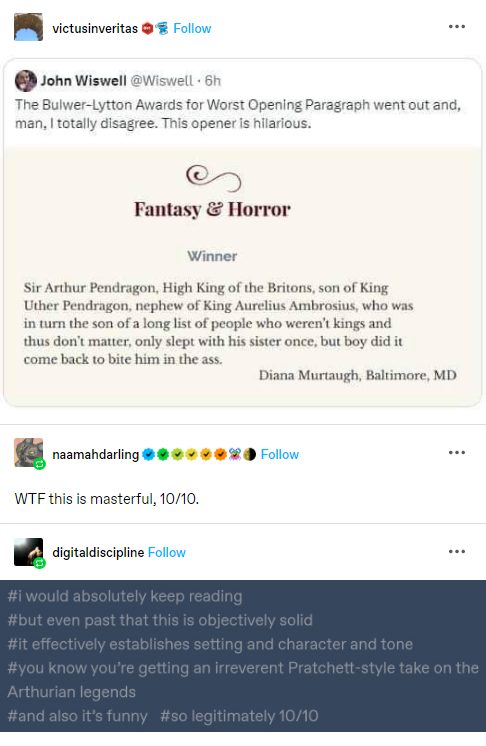Open the three-dot menu on naamahdarling's reblog
Image resolution: width=486 pixels, height=746 pixels.
pyautogui.click(x=457, y=452)
